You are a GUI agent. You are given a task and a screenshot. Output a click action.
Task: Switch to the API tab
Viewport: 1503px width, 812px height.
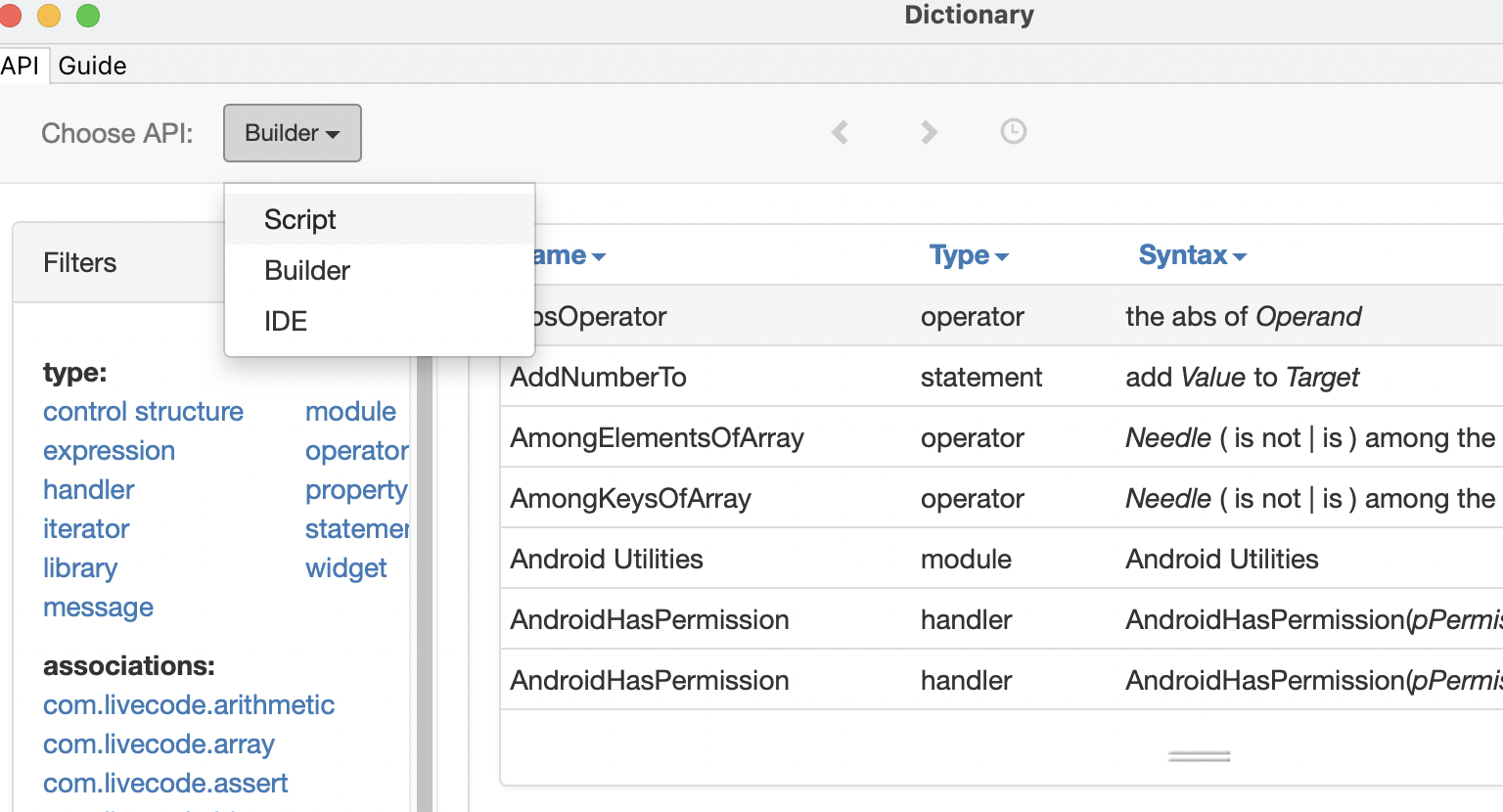(x=20, y=66)
